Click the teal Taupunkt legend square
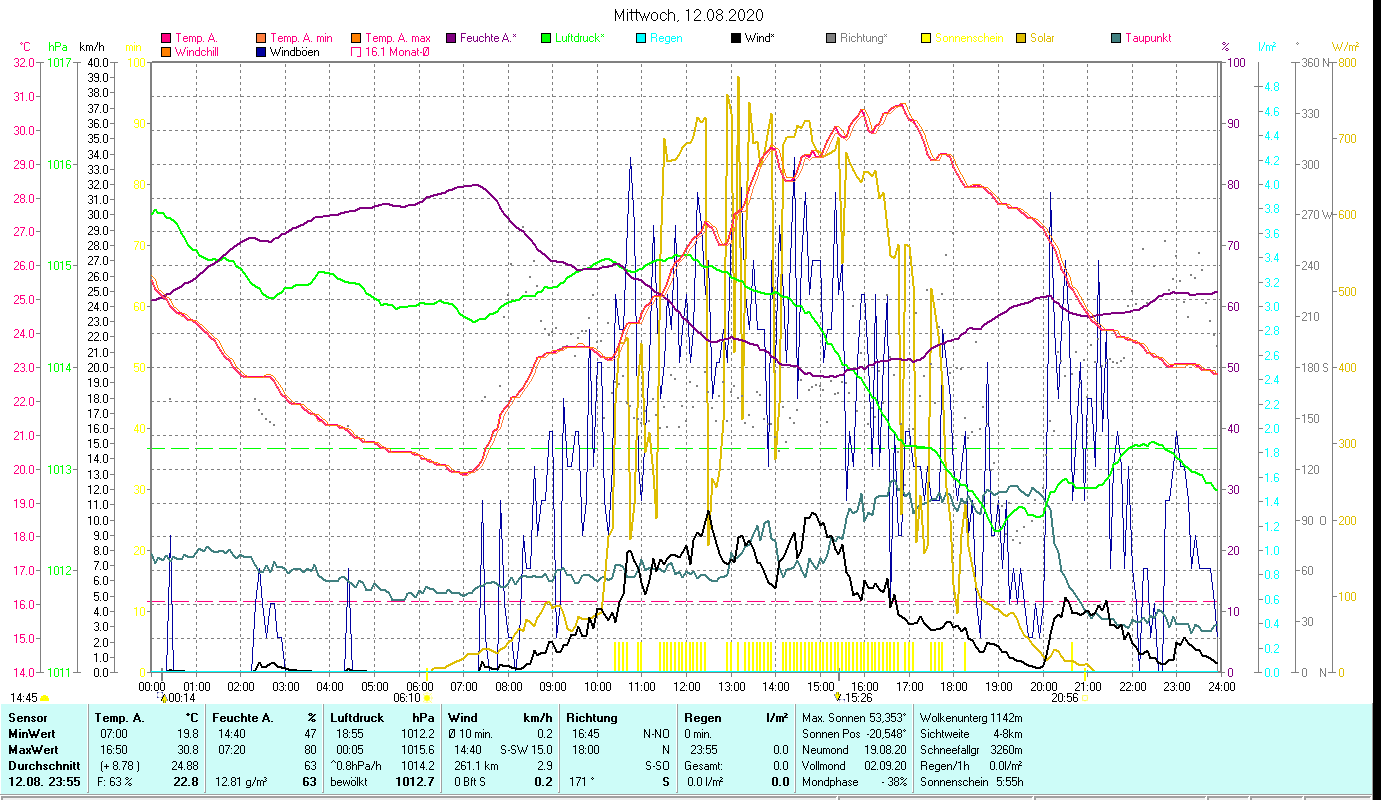Screen dimensions: 1381x800 1115,38
